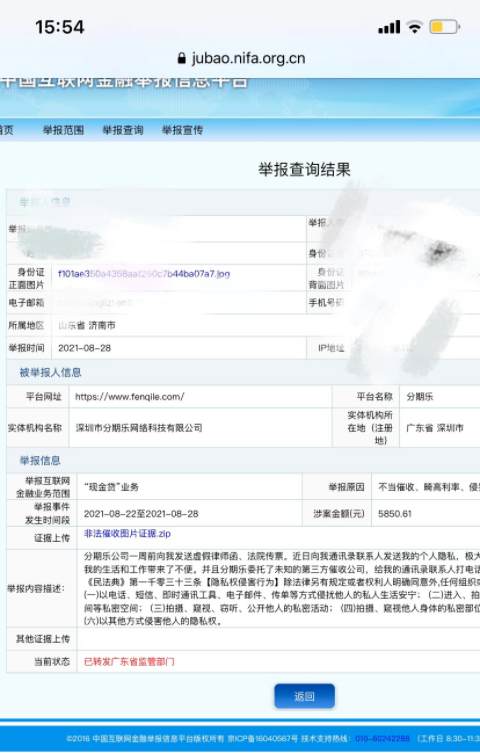Click the 广东省 深圳市 registration location
Viewport: 480px width, 753px height.
point(435,428)
